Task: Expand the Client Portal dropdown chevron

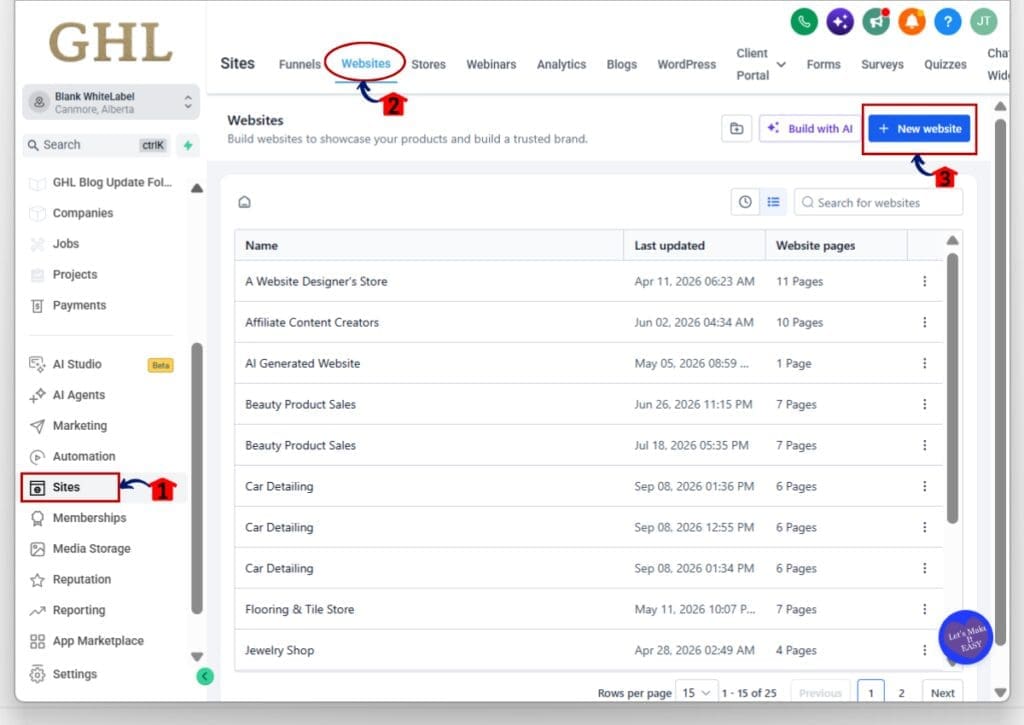Action: [781, 64]
